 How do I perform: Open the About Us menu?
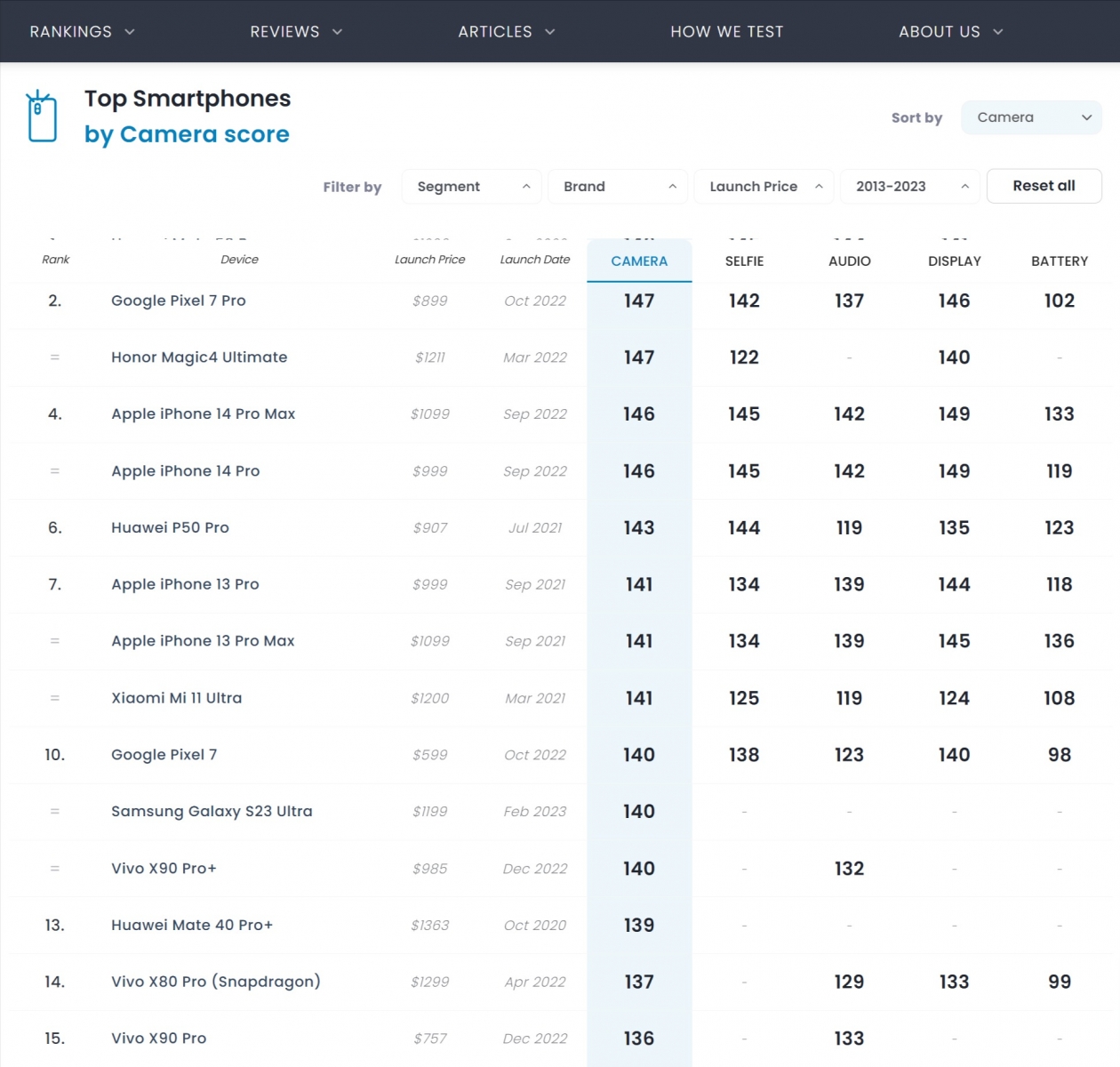pyautogui.click(x=951, y=32)
